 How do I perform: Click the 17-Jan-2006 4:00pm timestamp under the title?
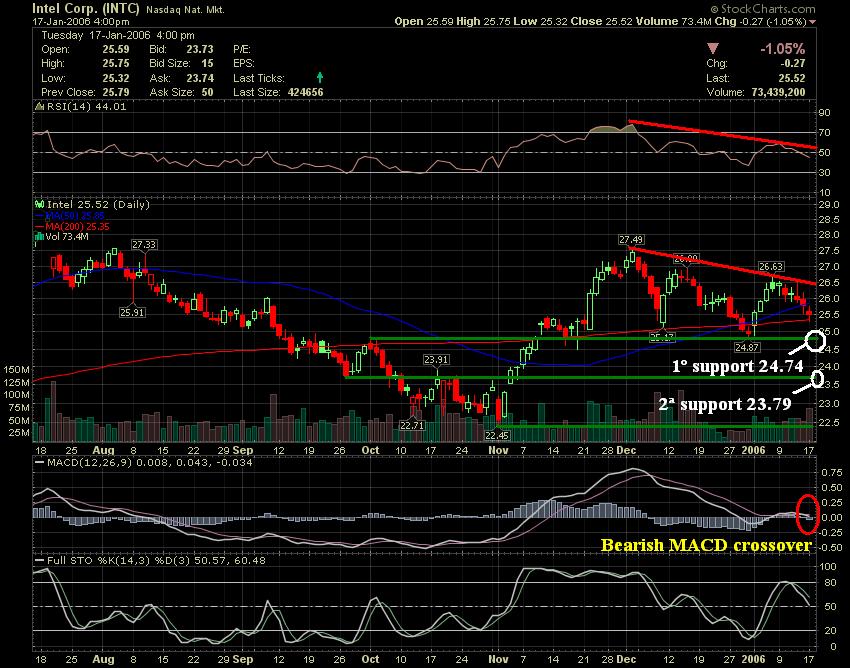(81, 22)
